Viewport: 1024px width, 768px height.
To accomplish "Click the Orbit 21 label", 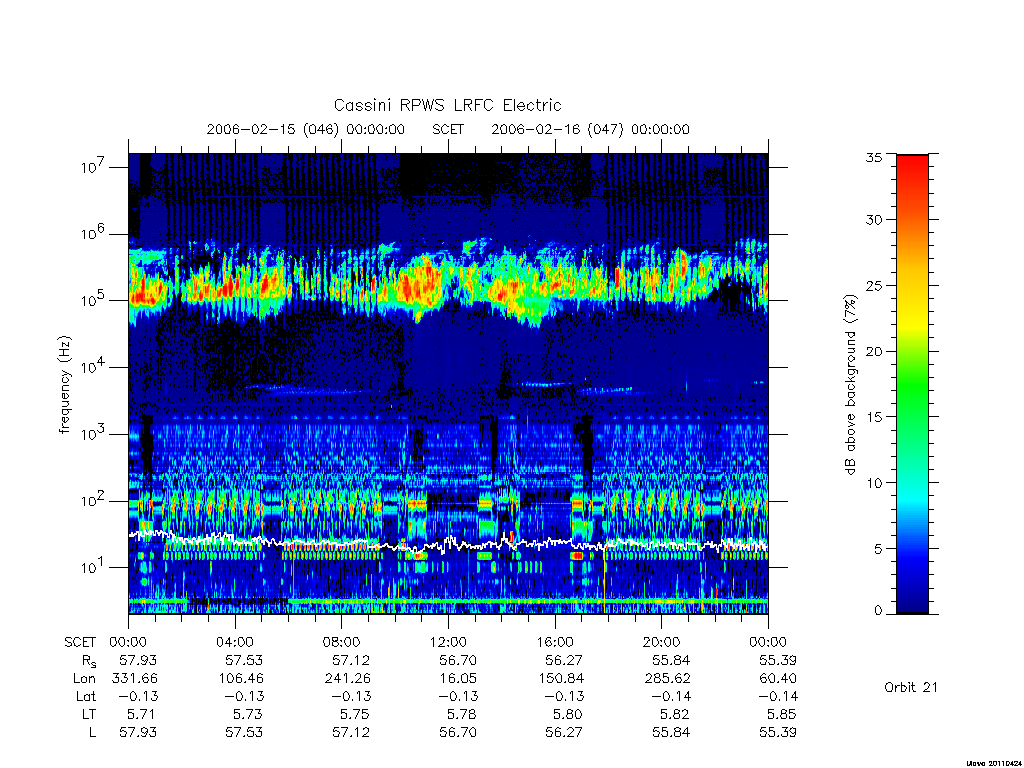I will pos(910,687).
